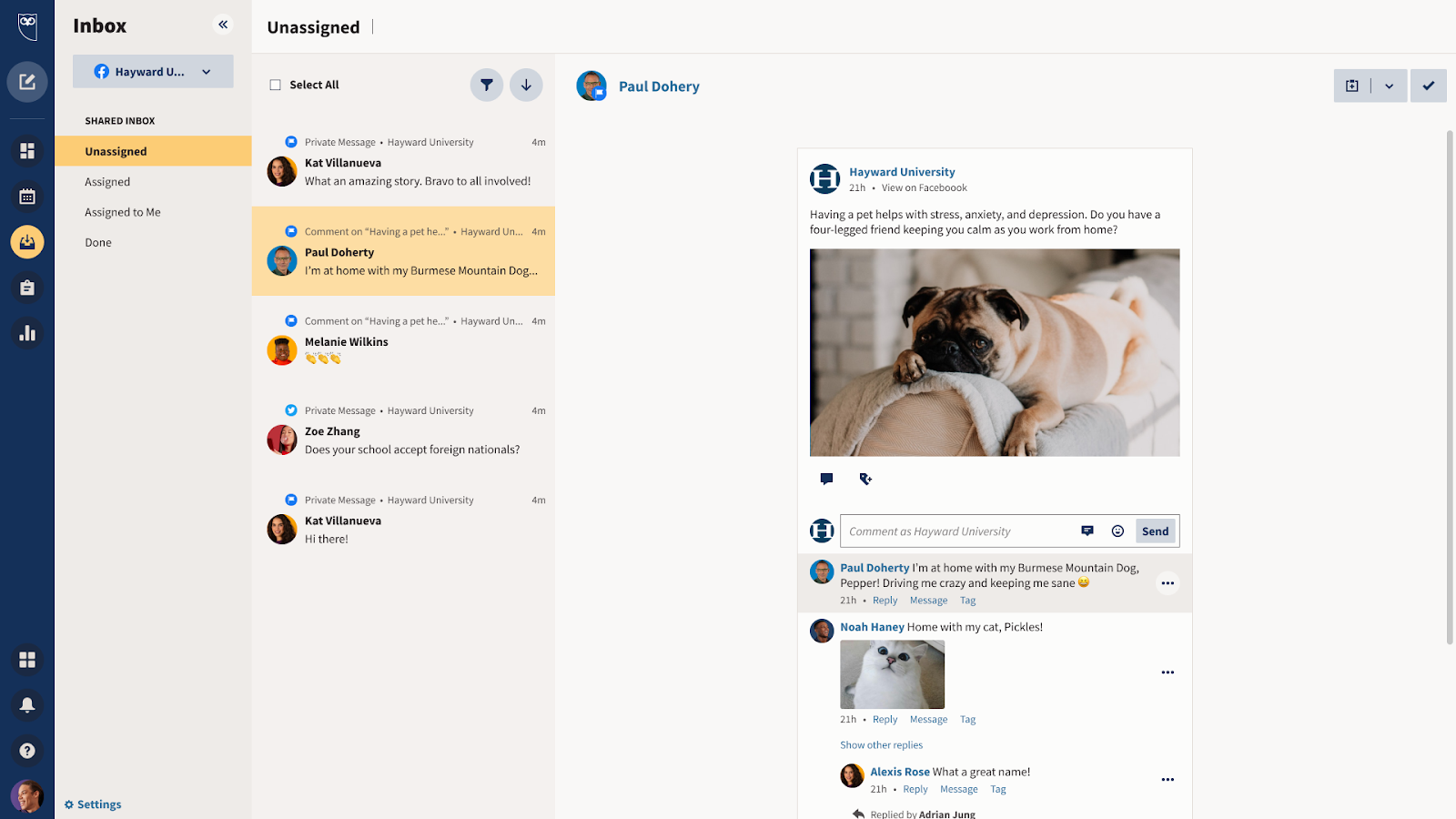Open the notifications bell icon
The image size is (1456, 819).
click(x=27, y=704)
